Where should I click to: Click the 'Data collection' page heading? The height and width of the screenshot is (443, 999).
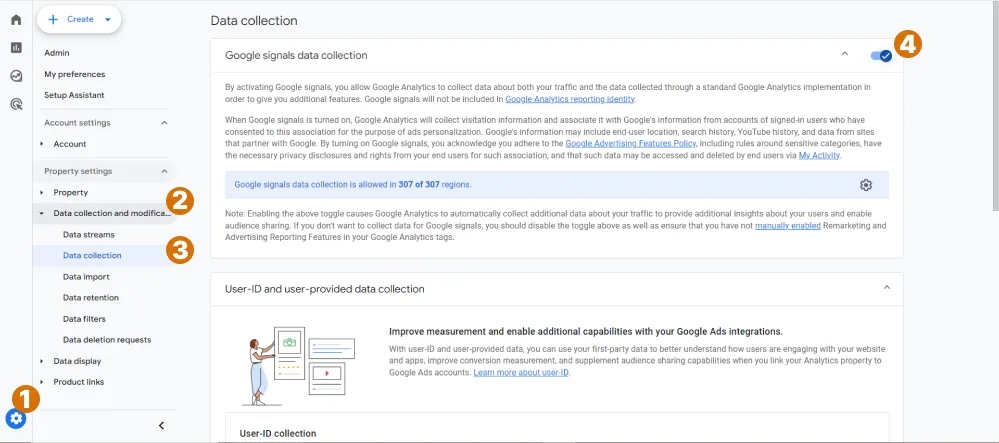[254, 20]
